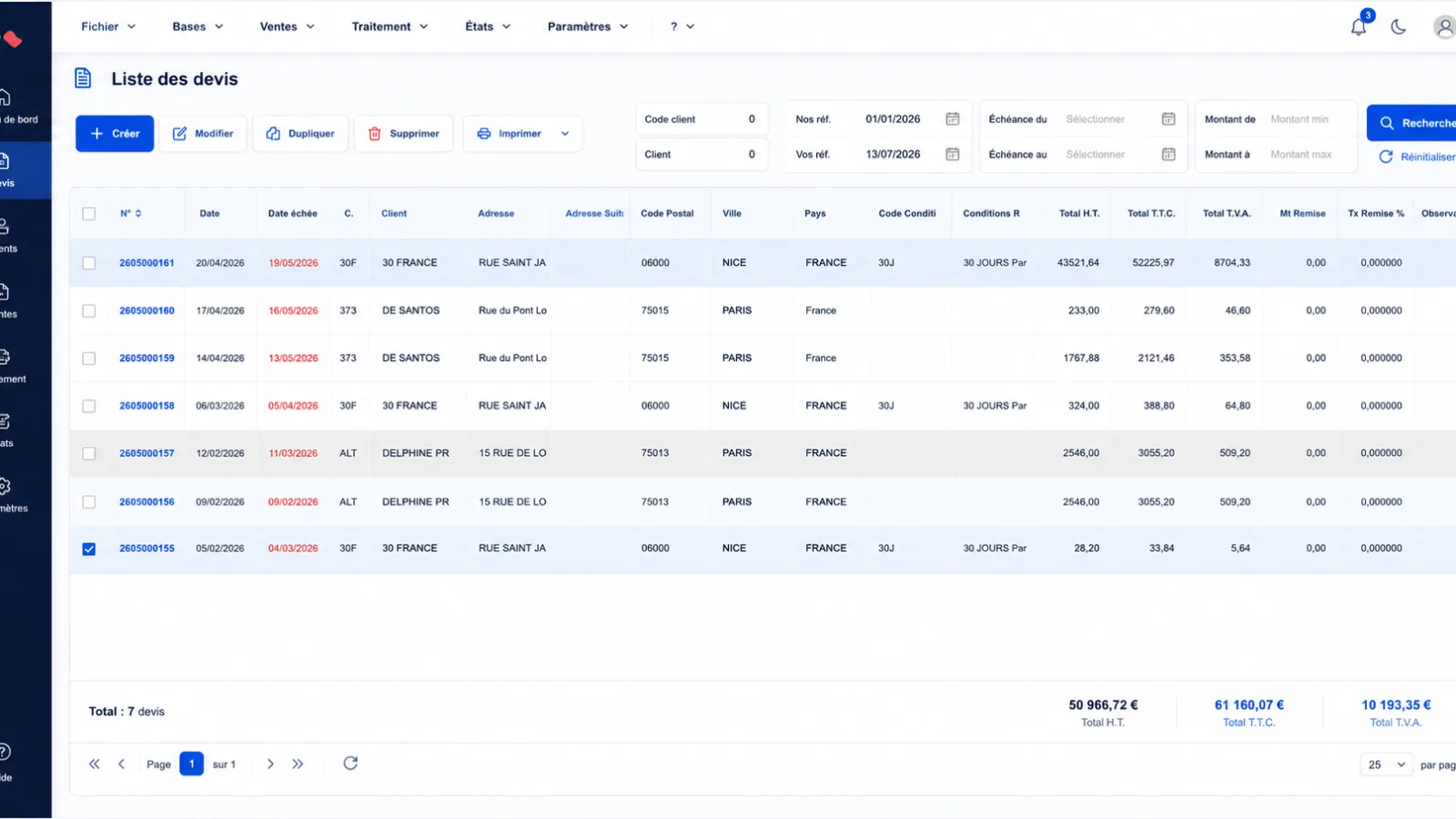
Task: Check the box for quote 2605000161
Action: tap(88, 263)
